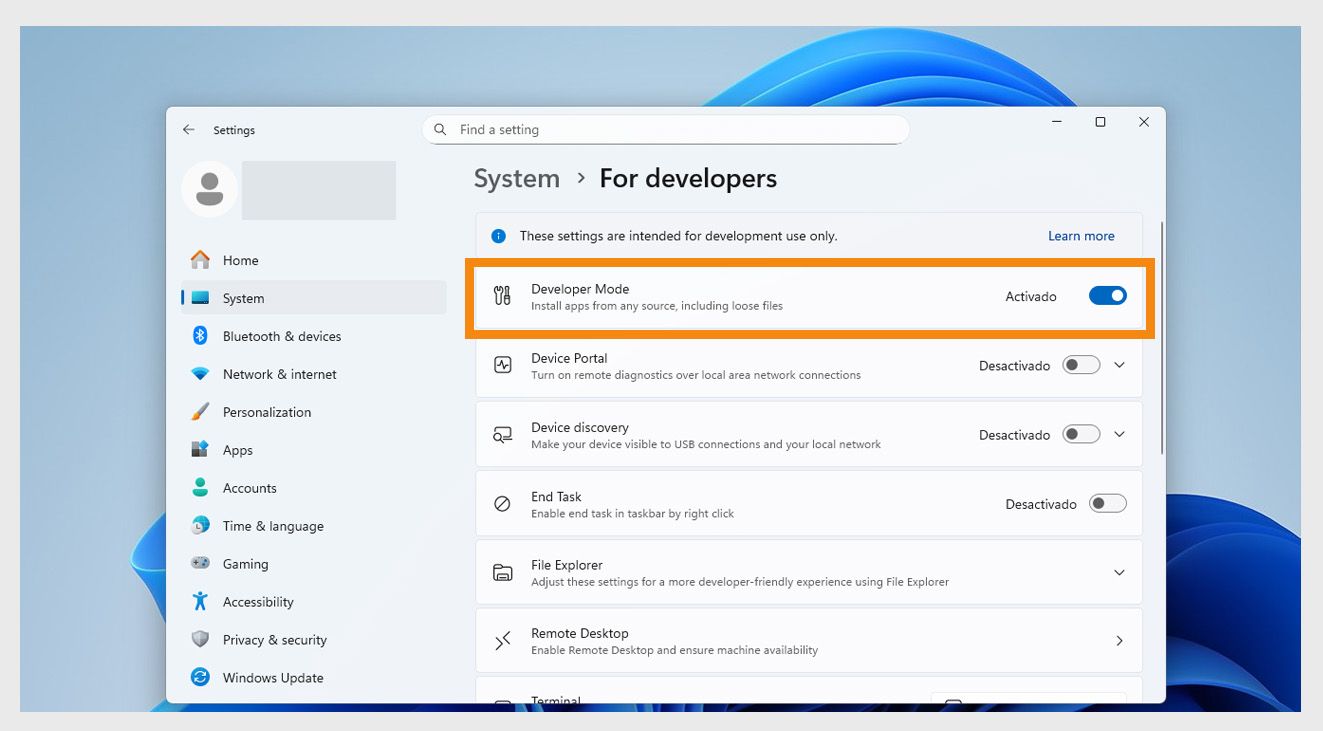Screen dimensions: 1323x731
Task: Open Windows Update page
Action: tap(314, 678)
